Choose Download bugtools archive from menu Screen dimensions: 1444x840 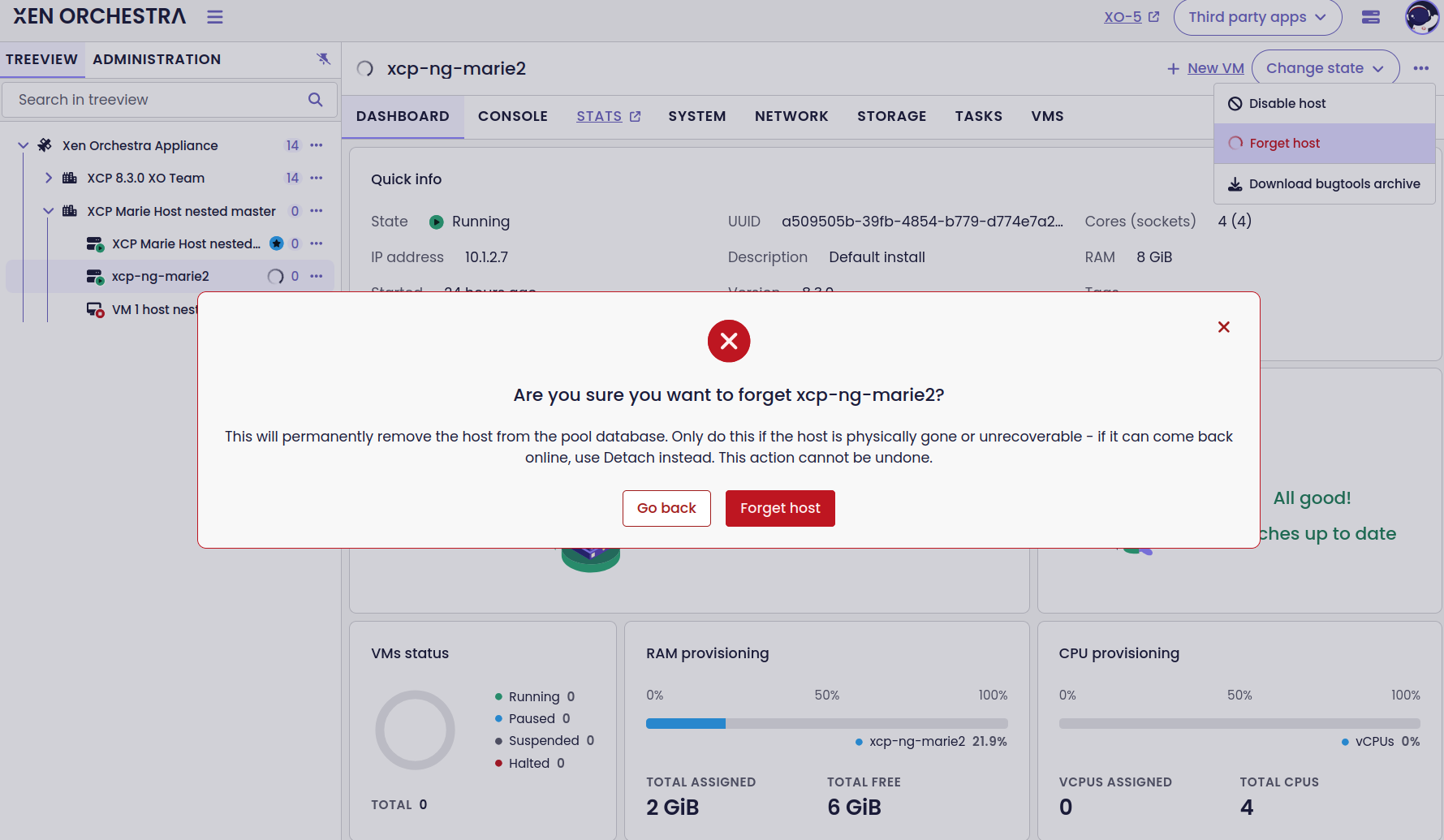pyautogui.click(x=1325, y=183)
